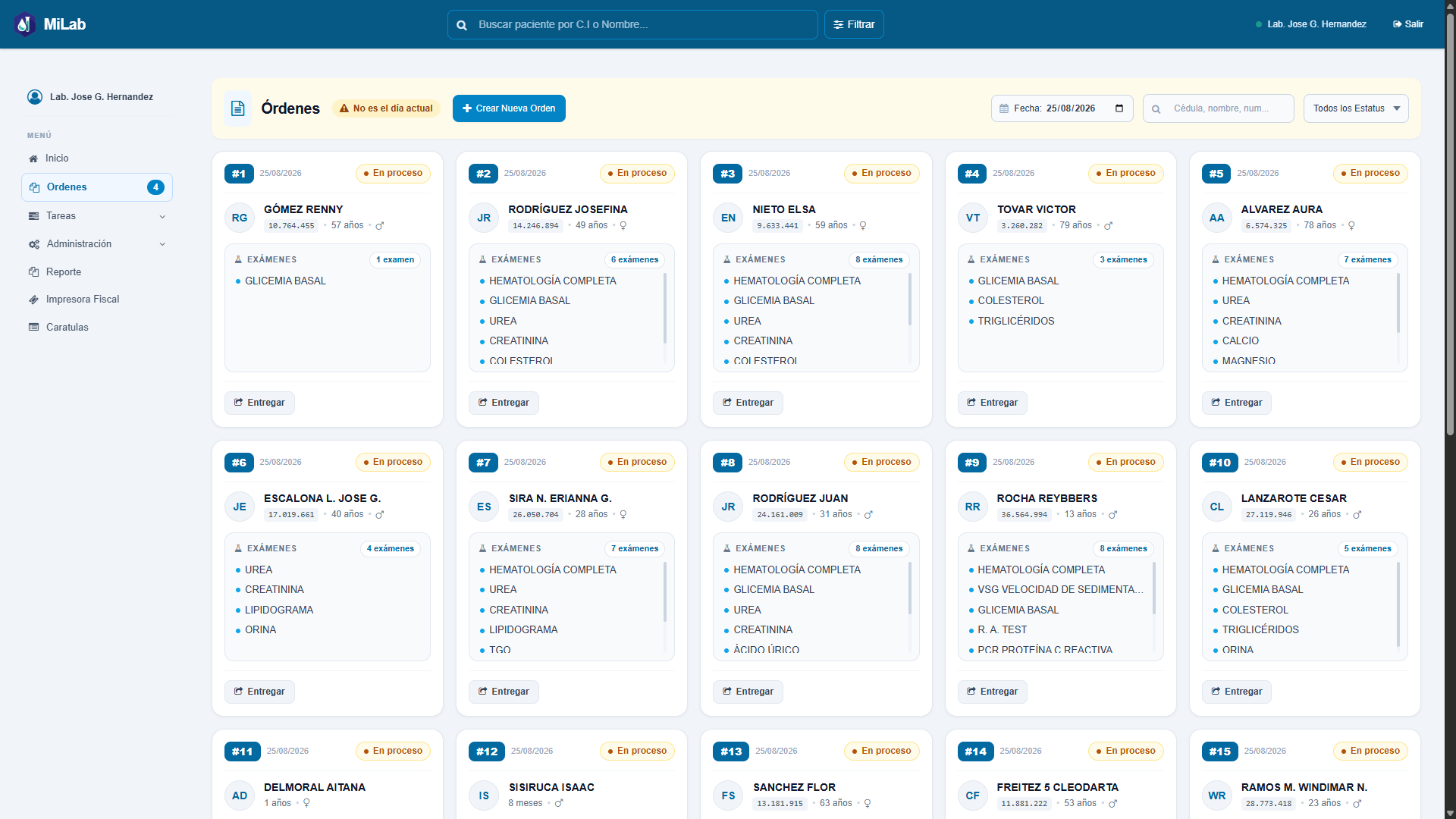The width and height of the screenshot is (1456, 819).
Task: Click the CL avatar of Lanzarote Cesar
Action: (x=1217, y=507)
